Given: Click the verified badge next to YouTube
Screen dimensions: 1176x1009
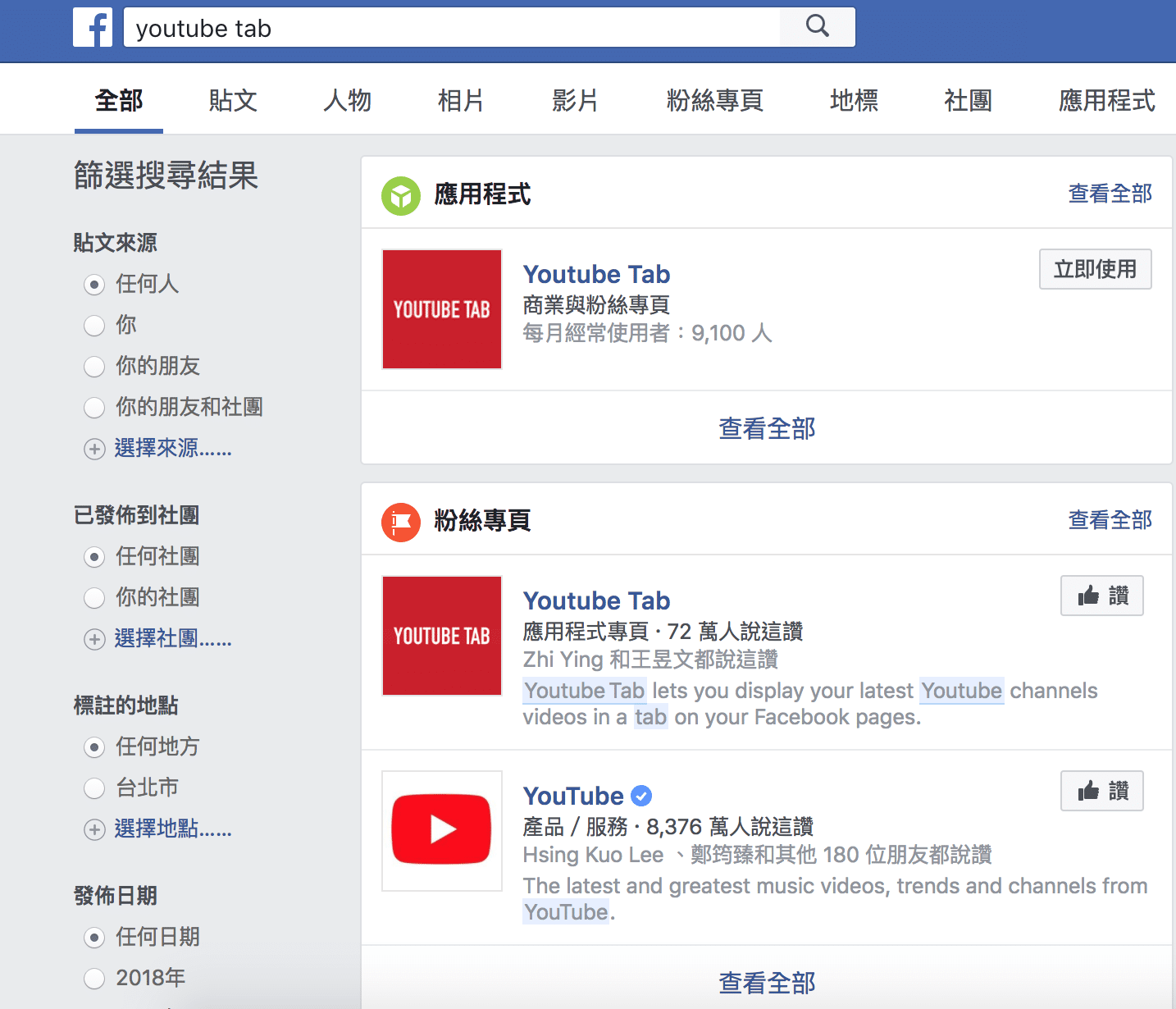Looking at the screenshot, I should coord(641,796).
